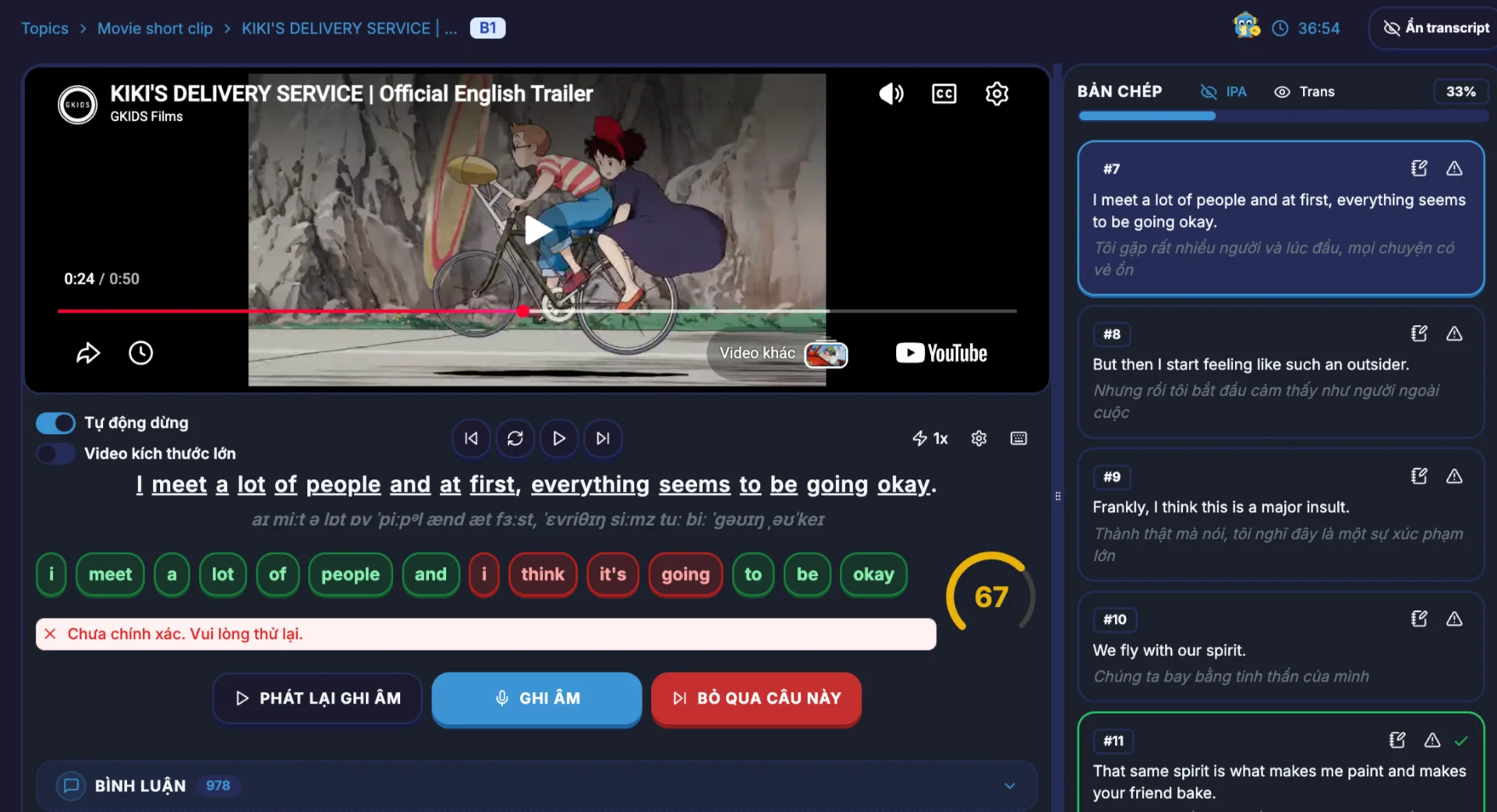Edit note for transcript line #10
This screenshot has width=1497, height=812.
pyautogui.click(x=1419, y=619)
